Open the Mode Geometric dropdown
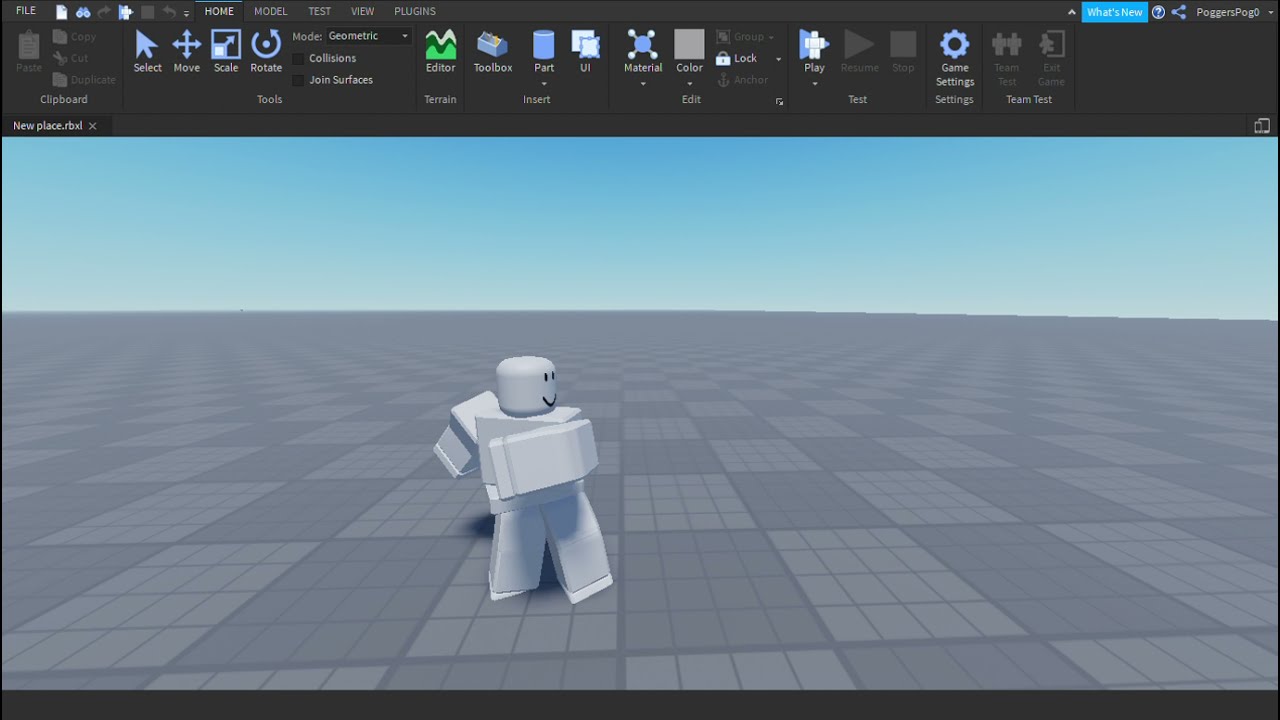The image size is (1280, 720). (x=368, y=36)
